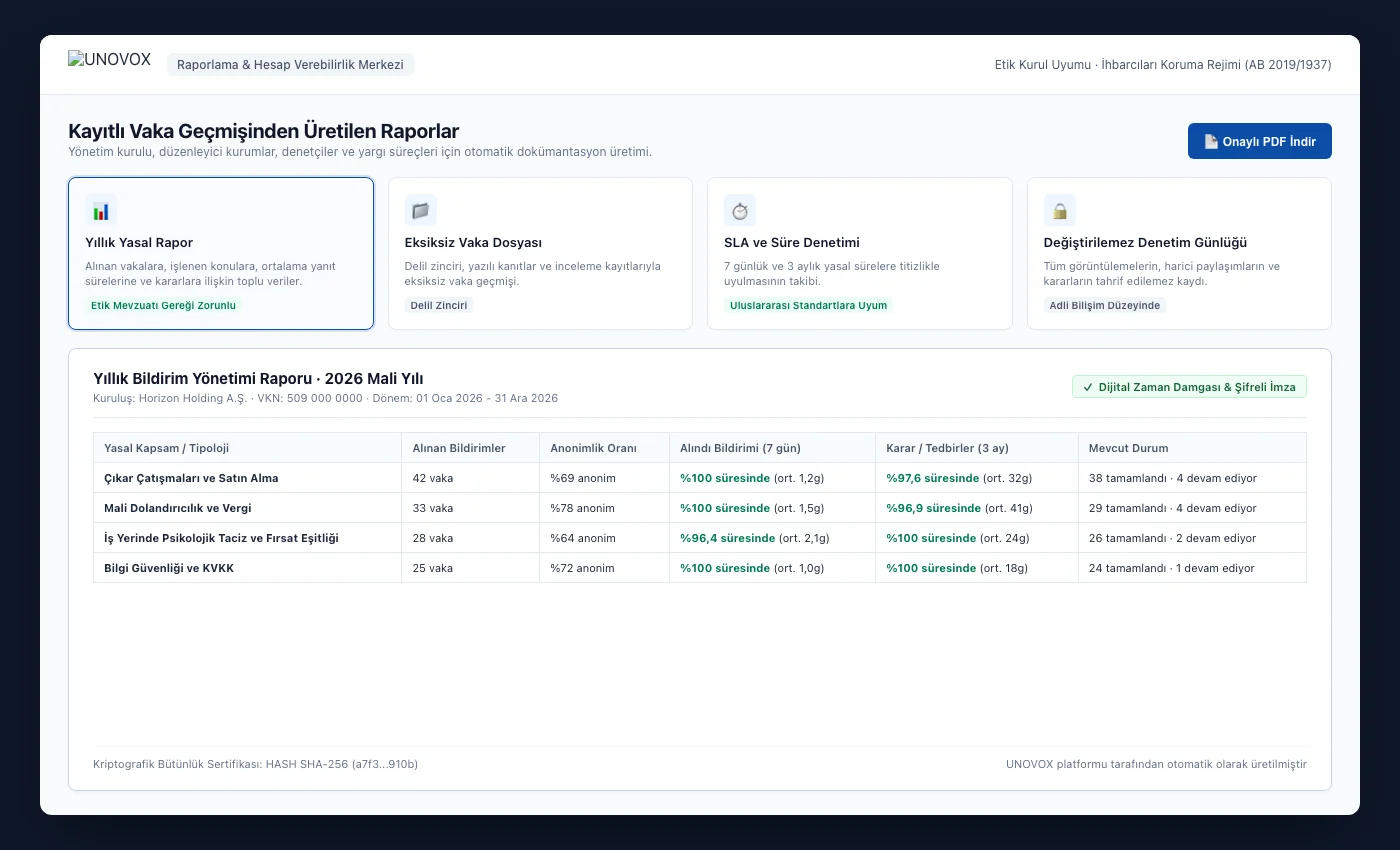Screen dimensions: 1400x850
Task: Download the approved PDF report
Action: (1260, 141)
